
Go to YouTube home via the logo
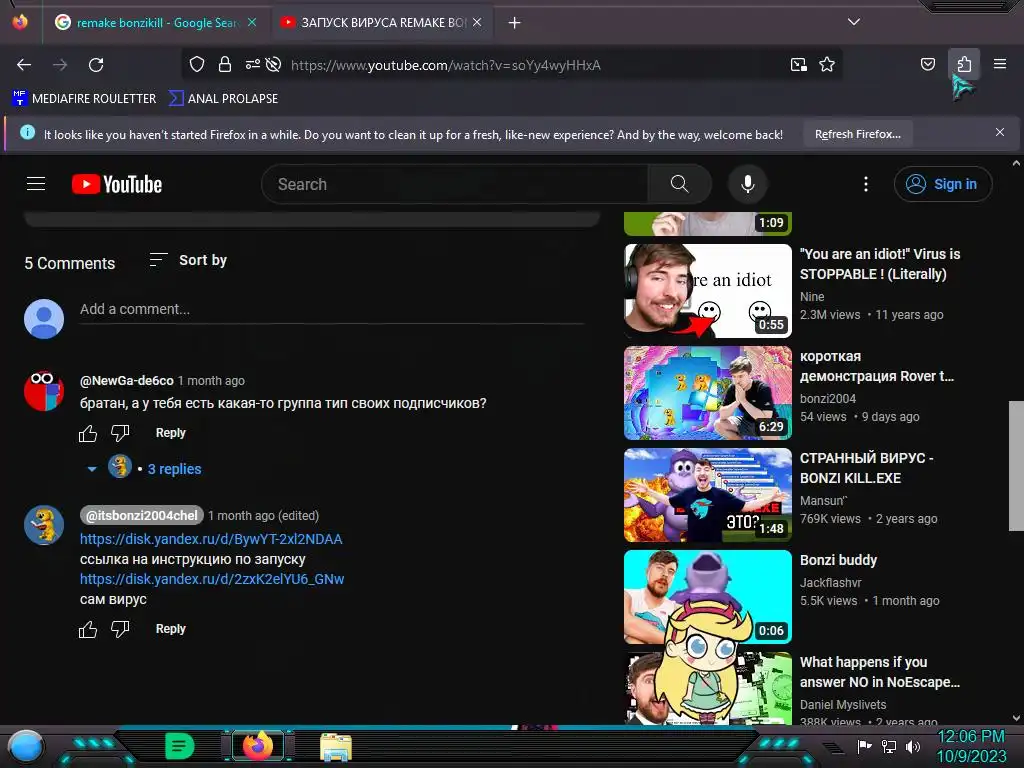[117, 184]
